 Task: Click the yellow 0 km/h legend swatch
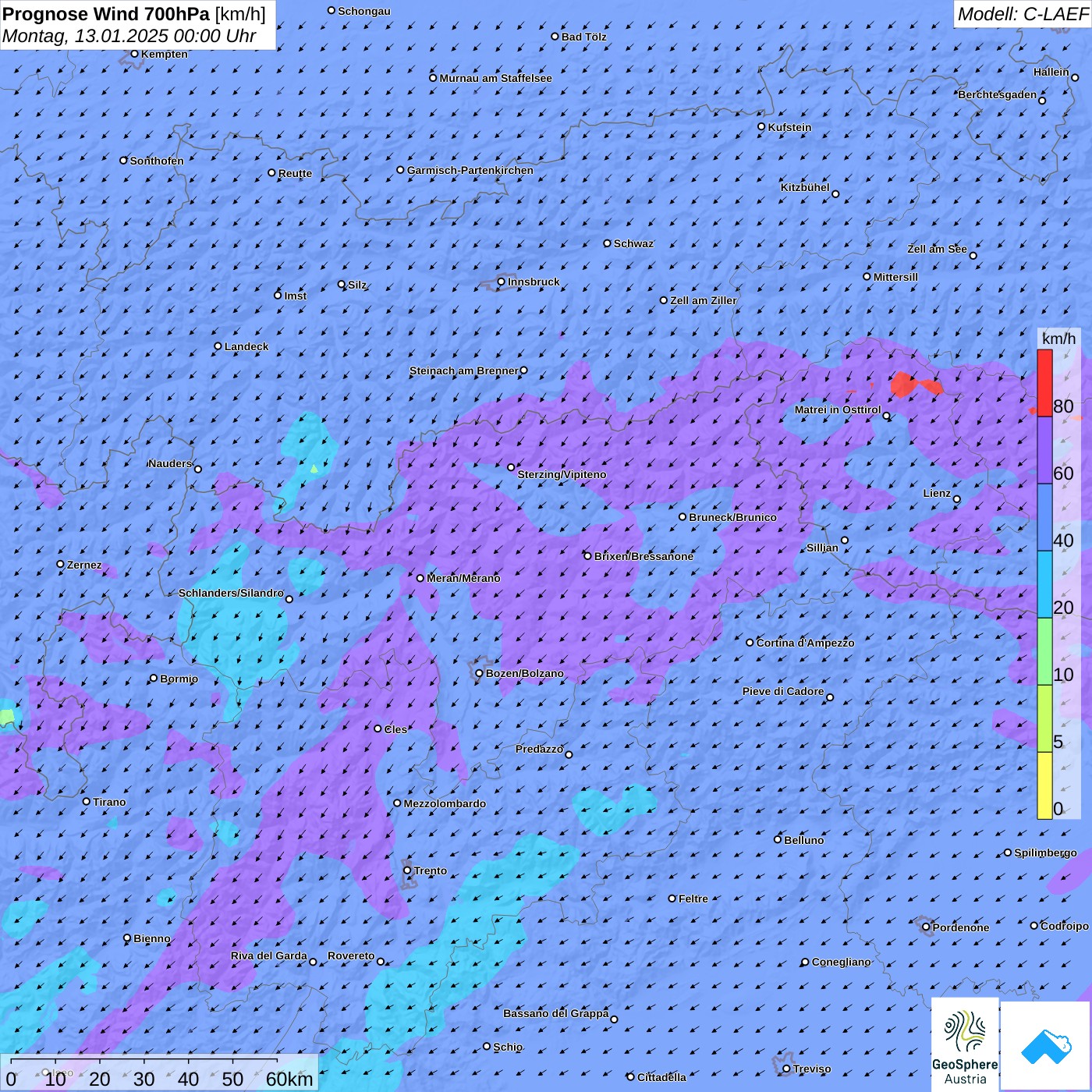[x=1044, y=785]
